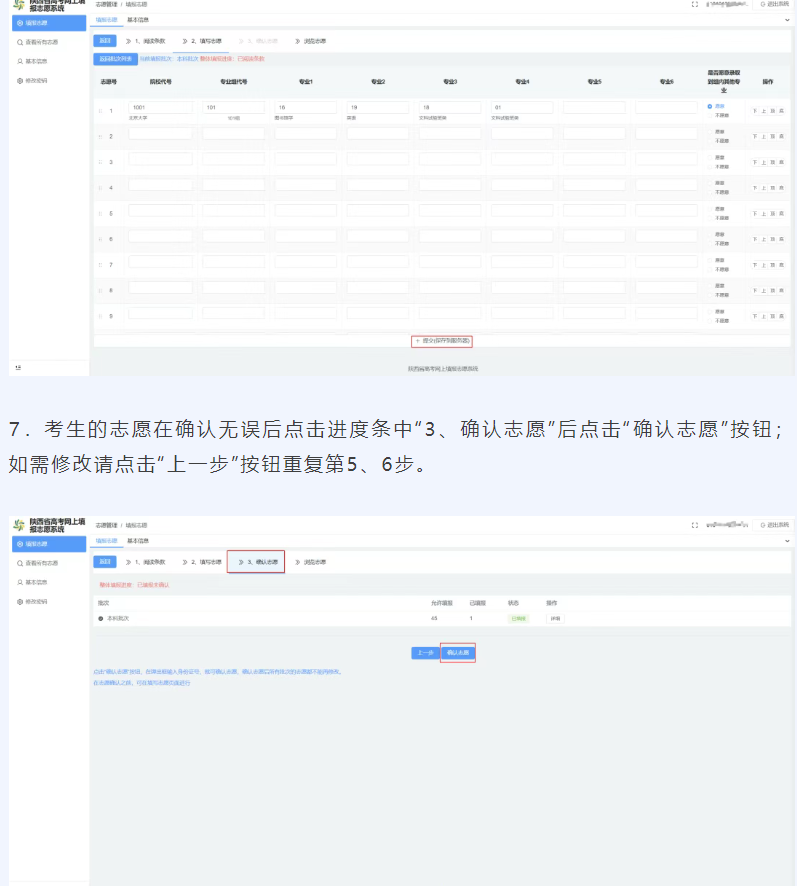
Task: Switch to 基本信息 tab in upper panel
Action: [137, 20]
